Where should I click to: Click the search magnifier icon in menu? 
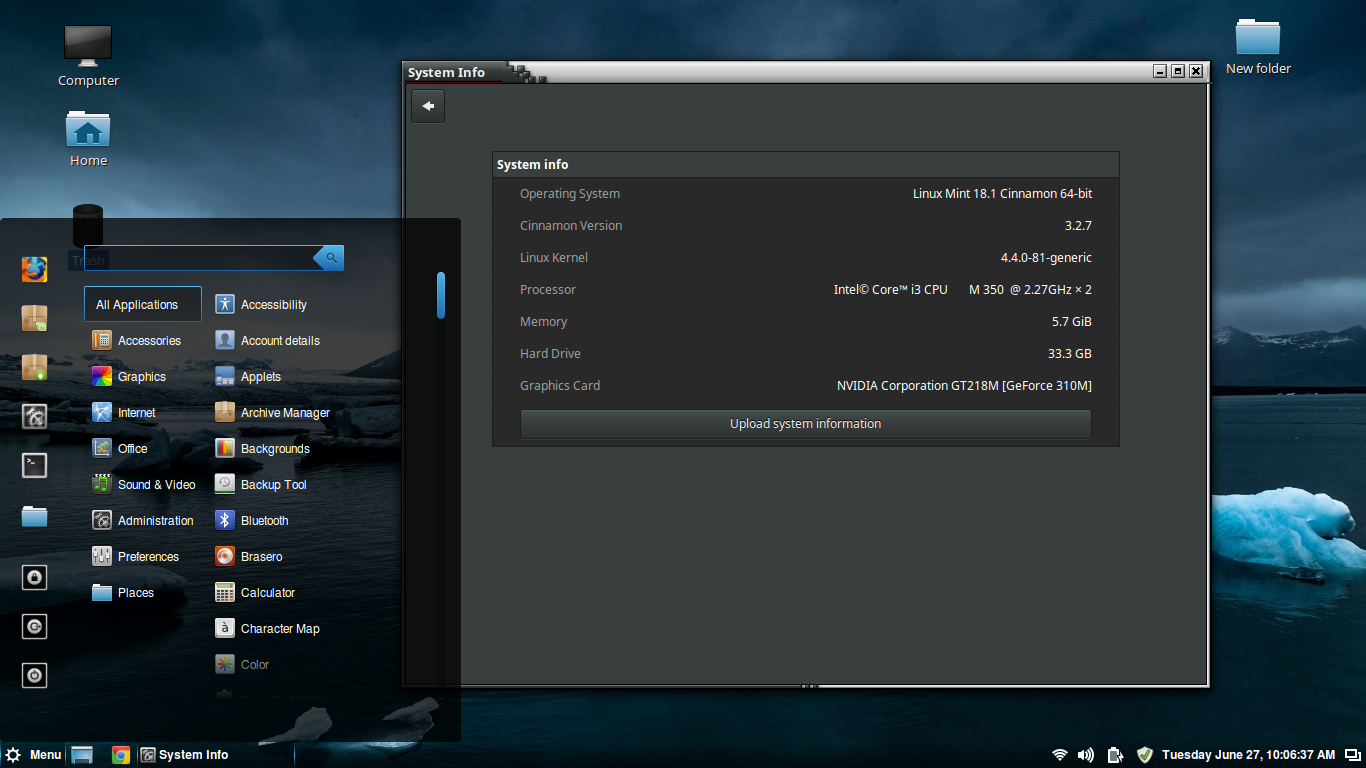[x=331, y=258]
